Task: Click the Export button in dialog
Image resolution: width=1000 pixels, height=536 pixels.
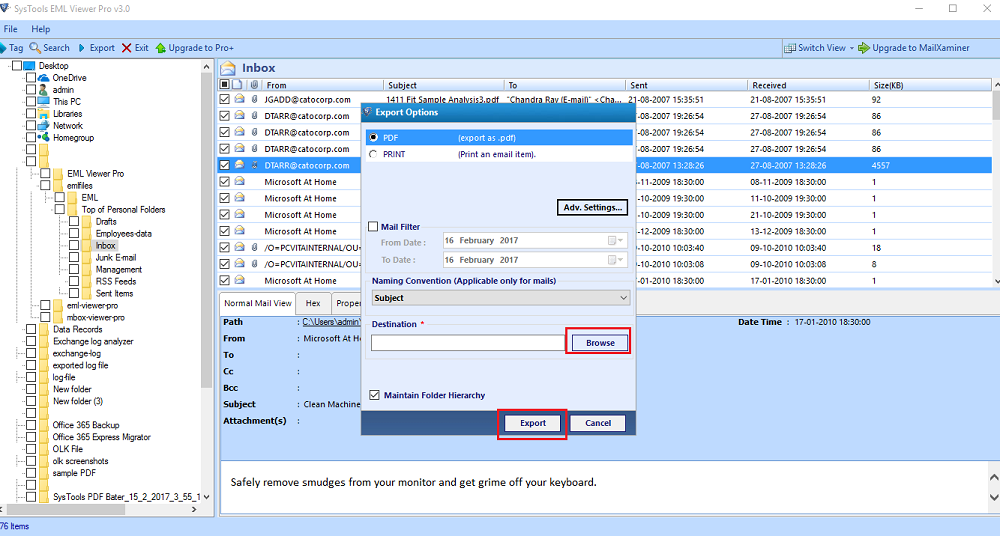Action: pos(533,423)
